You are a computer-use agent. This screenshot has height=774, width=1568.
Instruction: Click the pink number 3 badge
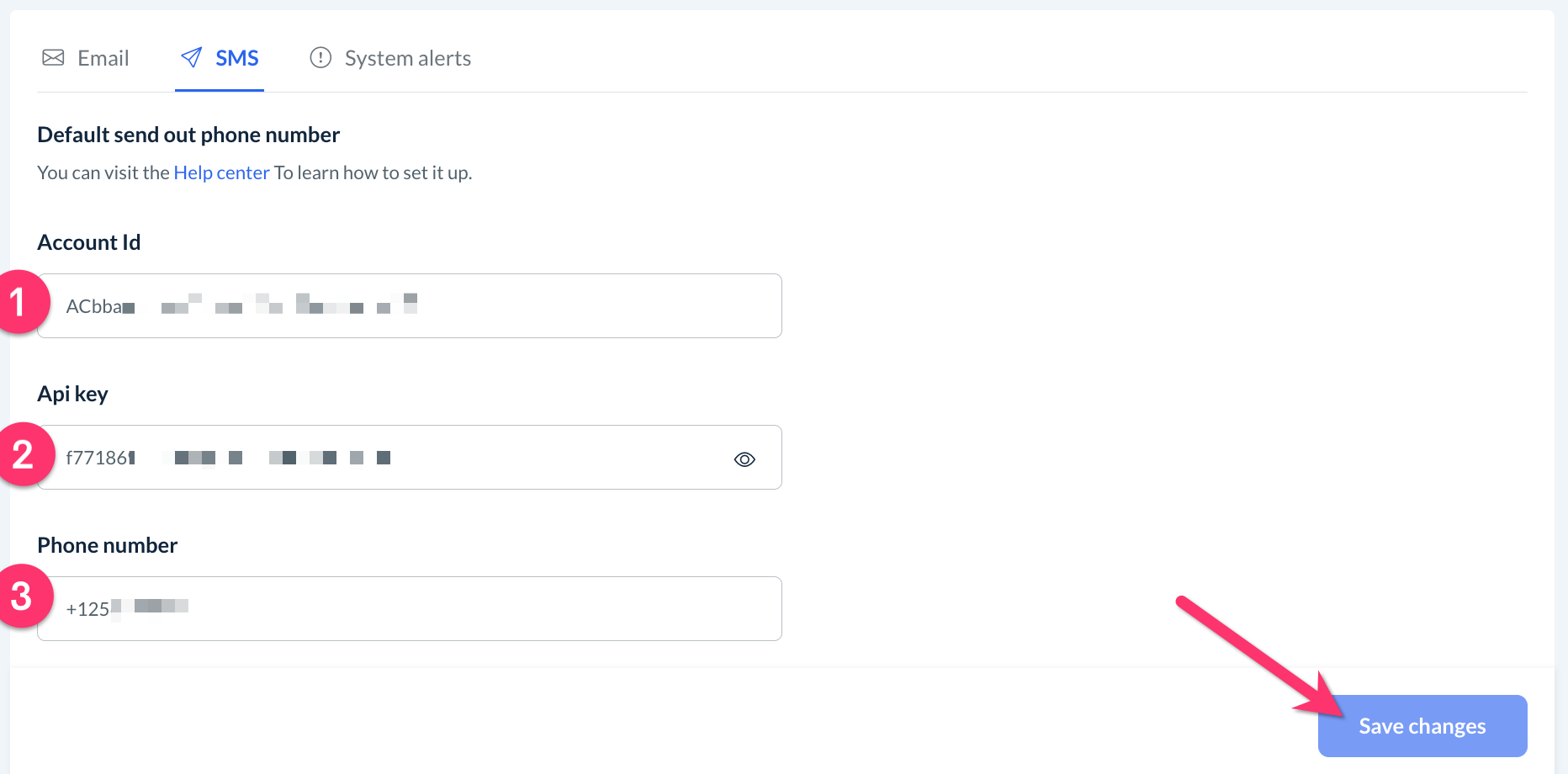(22, 596)
